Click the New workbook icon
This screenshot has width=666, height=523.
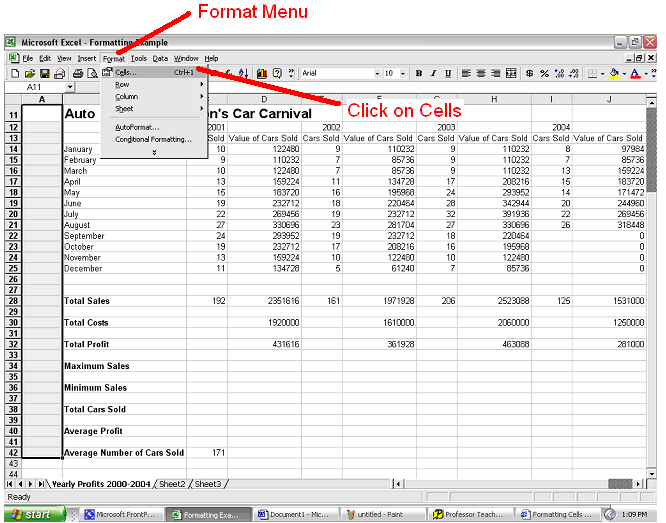(x=16, y=74)
